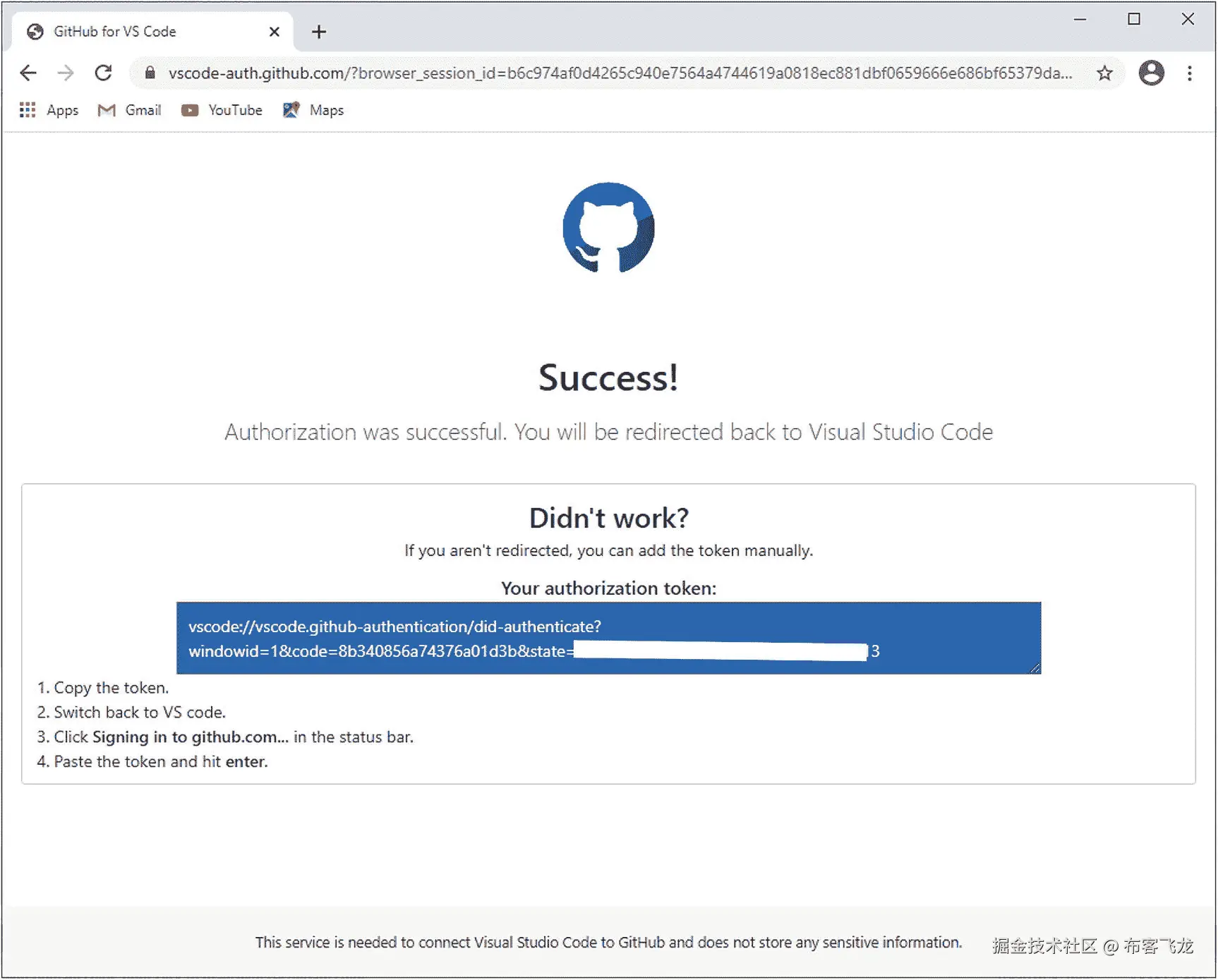Minimize the Chrome window

tap(1080, 20)
